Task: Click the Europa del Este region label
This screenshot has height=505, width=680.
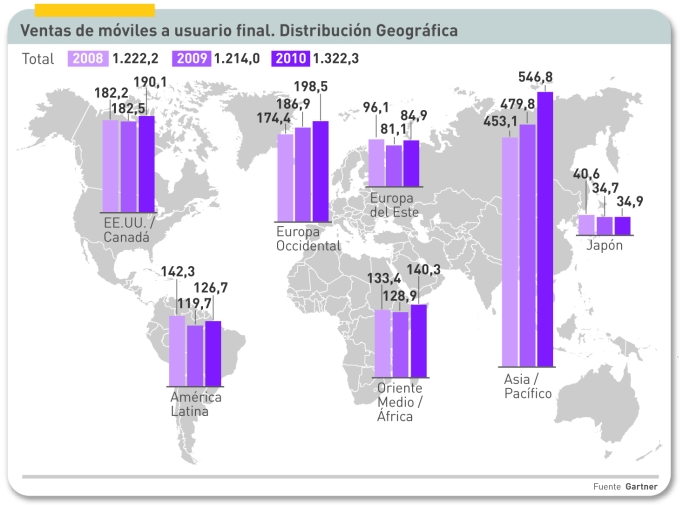Action: tap(394, 205)
